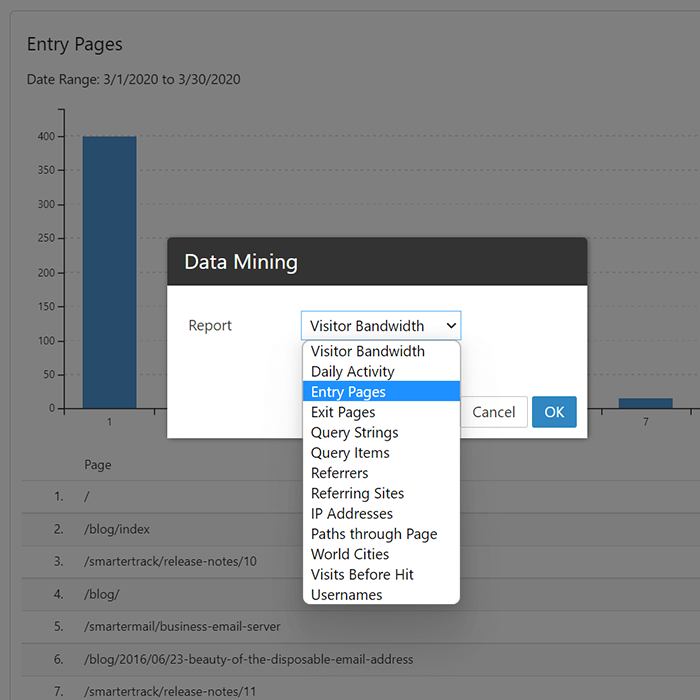The height and width of the screenshot is (700, 700).
Task: Select Visits Before Hit option
Action: [x=381, y=575]
